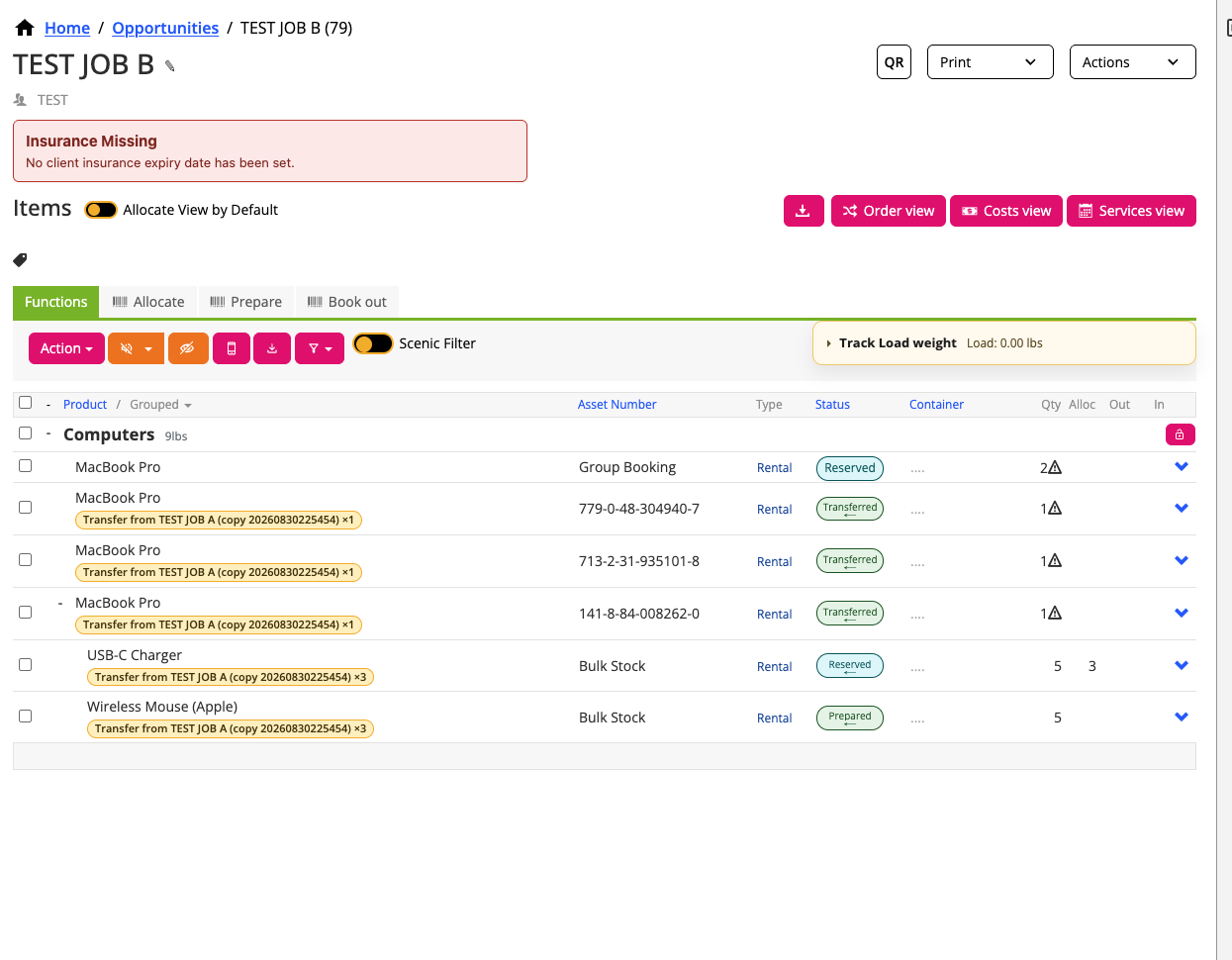Go to Home breadcrumb link
The height and width of the screenshot is (960, 1232).
click(67, 28)
